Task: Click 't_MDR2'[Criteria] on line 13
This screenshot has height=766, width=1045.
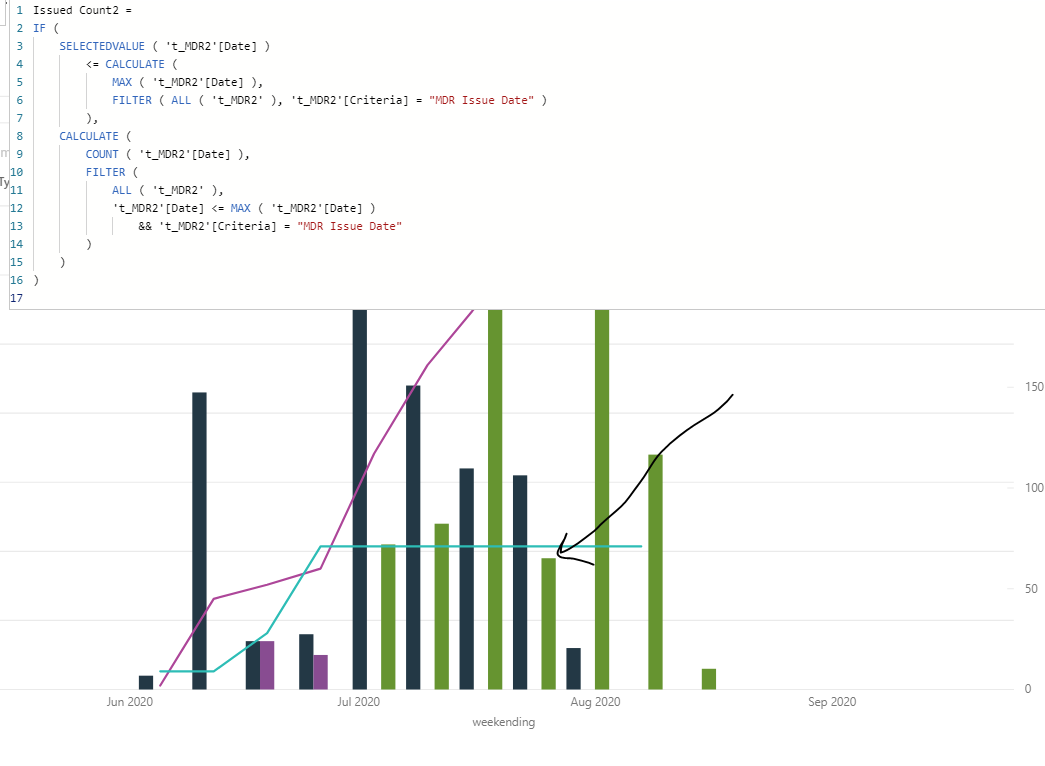Action: click(x=217, y=226)
